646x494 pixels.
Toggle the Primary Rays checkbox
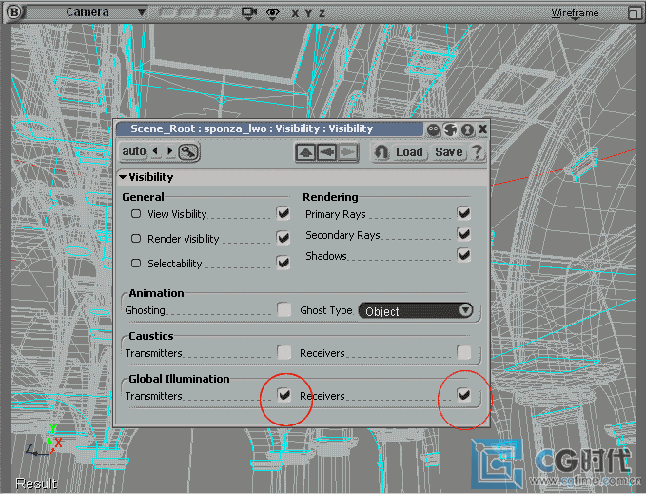click(x=464, y=213)
